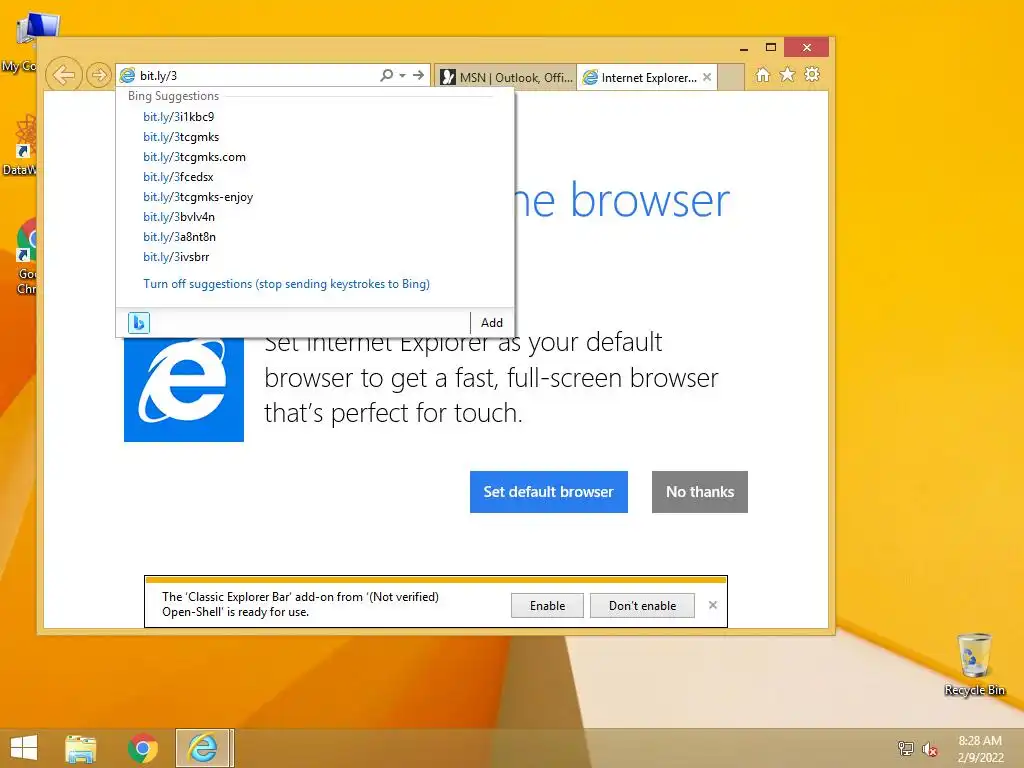This screenshot has width=1024, height=768.
Task: Open a new tab
Action: 731,77
